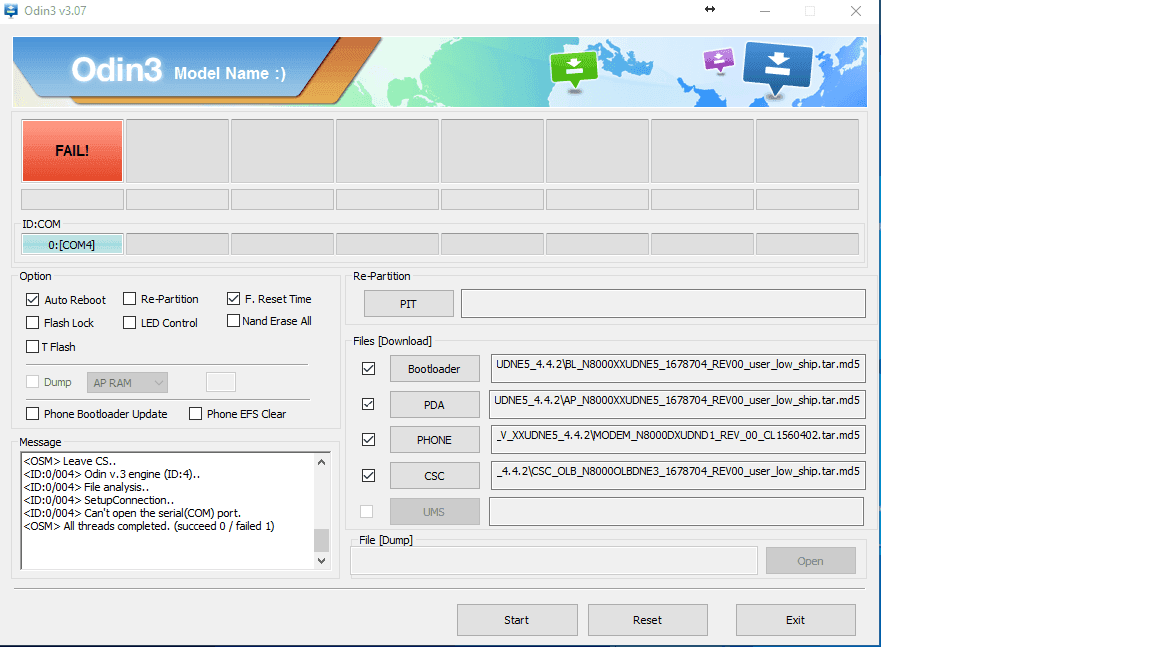Click the MODEM file path field

point(677,439)
